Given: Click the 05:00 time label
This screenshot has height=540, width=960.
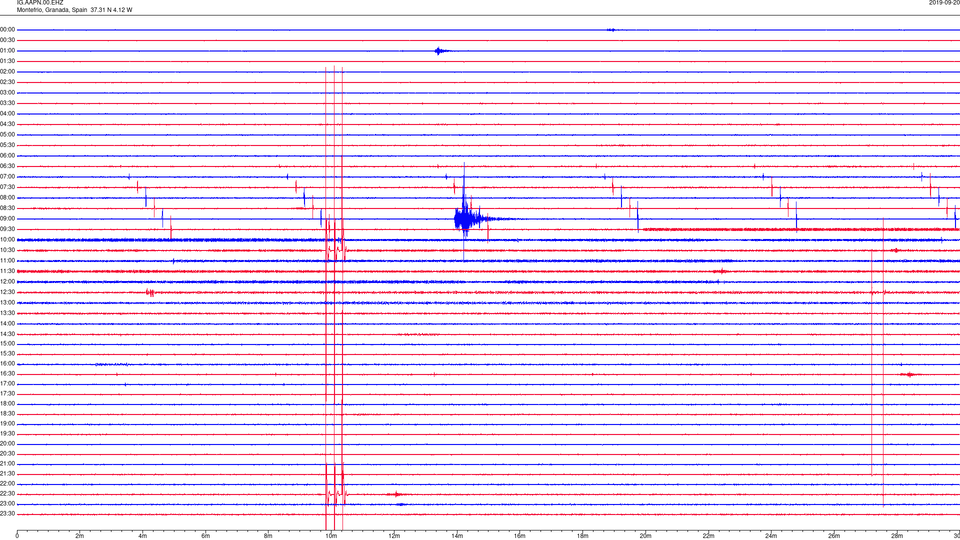Looking at the screenshot, I should click(8, 134).
